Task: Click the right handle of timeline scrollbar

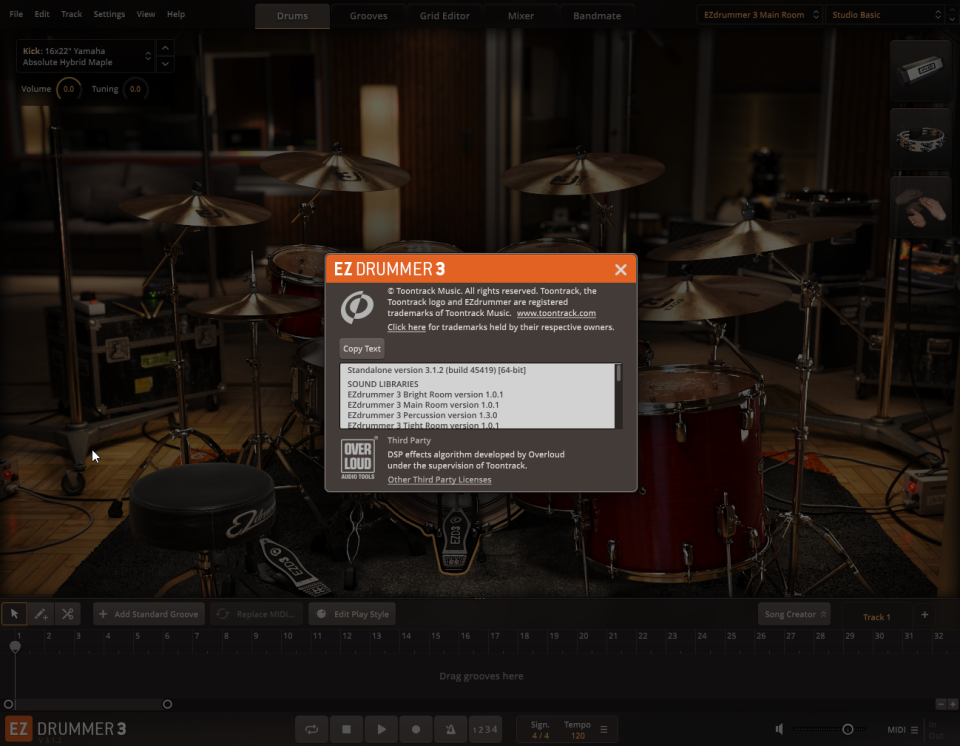Action: (167, 704)
